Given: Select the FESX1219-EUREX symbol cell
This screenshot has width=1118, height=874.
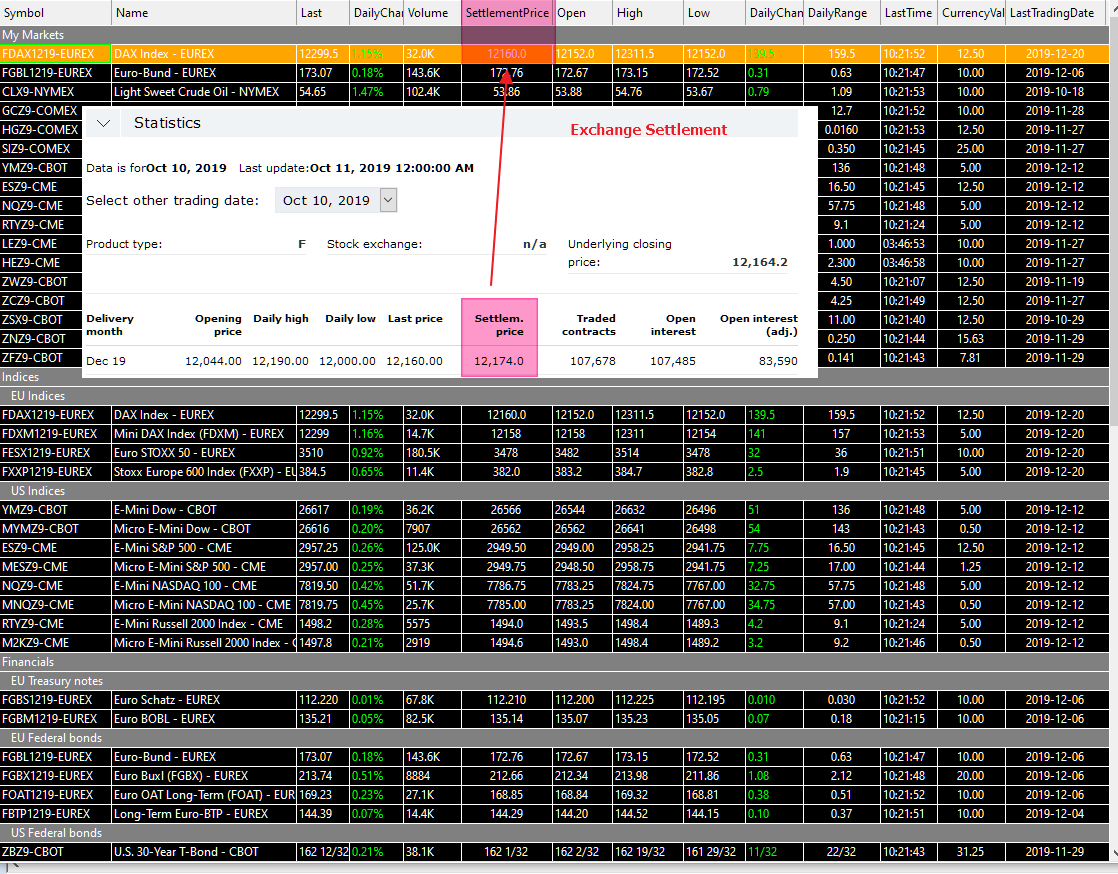Looking at the screenshot, I should [55, 453].
